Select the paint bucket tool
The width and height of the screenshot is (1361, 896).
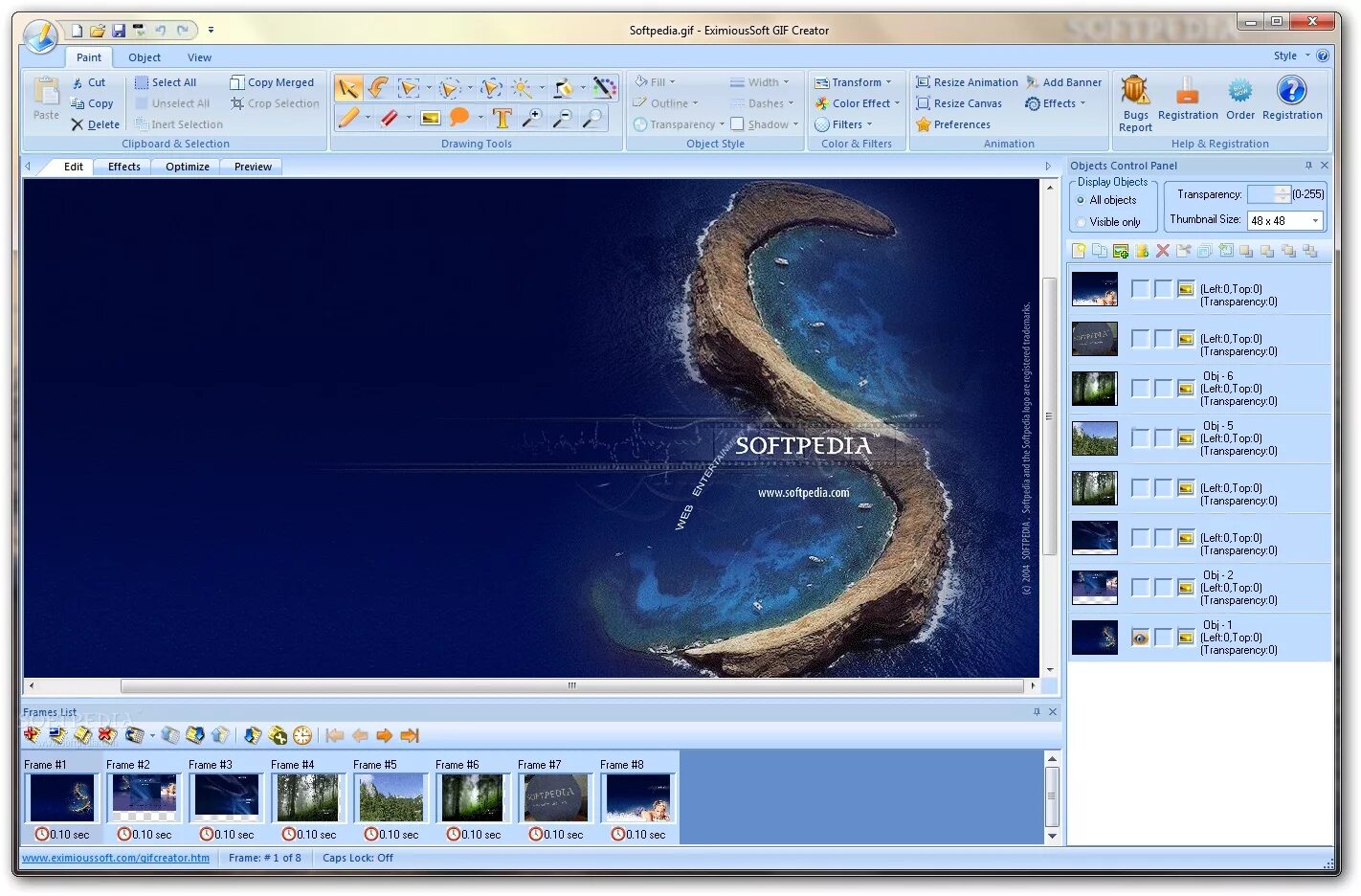563,88
